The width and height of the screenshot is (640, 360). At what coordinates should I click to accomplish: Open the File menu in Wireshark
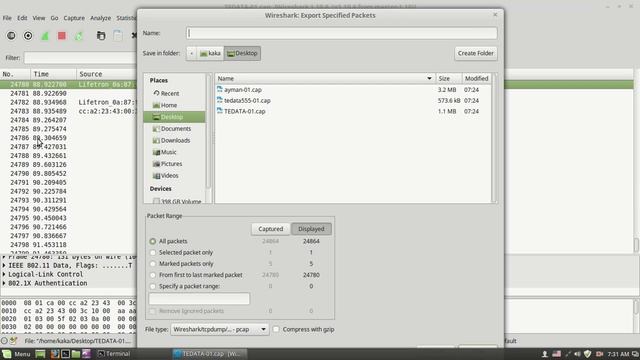click(7, 18)
